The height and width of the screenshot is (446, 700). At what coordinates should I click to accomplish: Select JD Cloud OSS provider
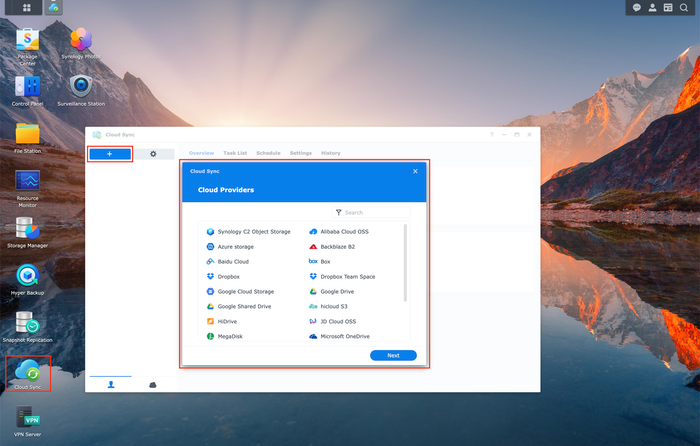tap(333, 321)
